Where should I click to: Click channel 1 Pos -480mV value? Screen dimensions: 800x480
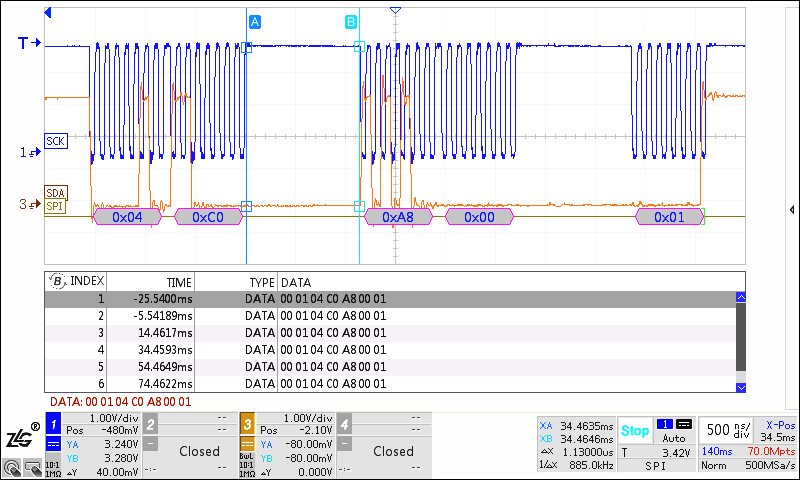(102, 431)
